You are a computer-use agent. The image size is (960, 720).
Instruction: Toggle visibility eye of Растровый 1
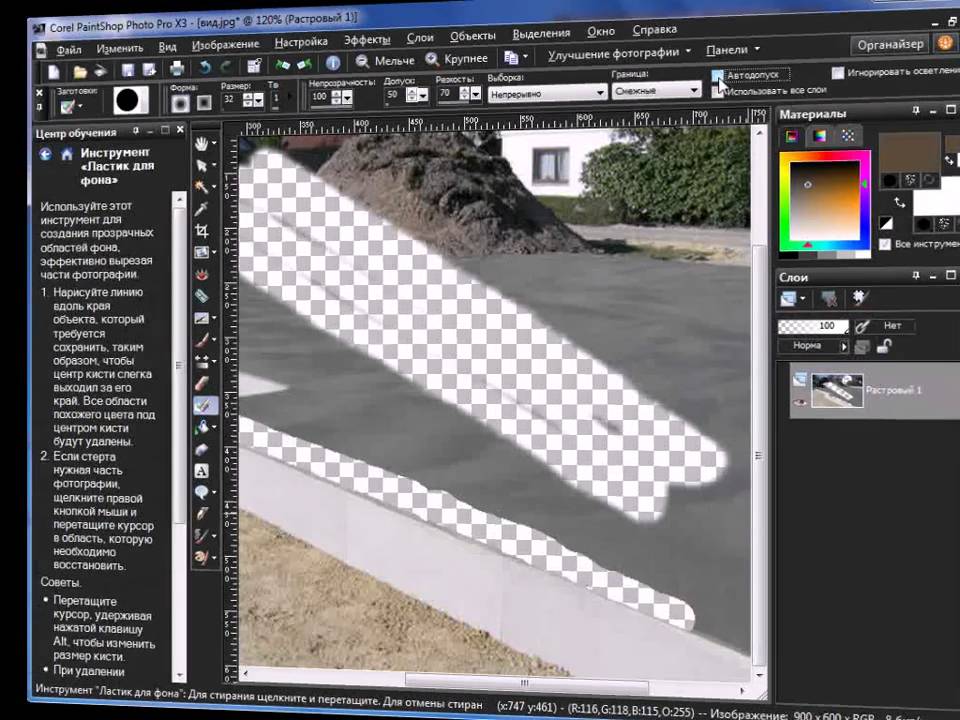[x=799, y=403]
